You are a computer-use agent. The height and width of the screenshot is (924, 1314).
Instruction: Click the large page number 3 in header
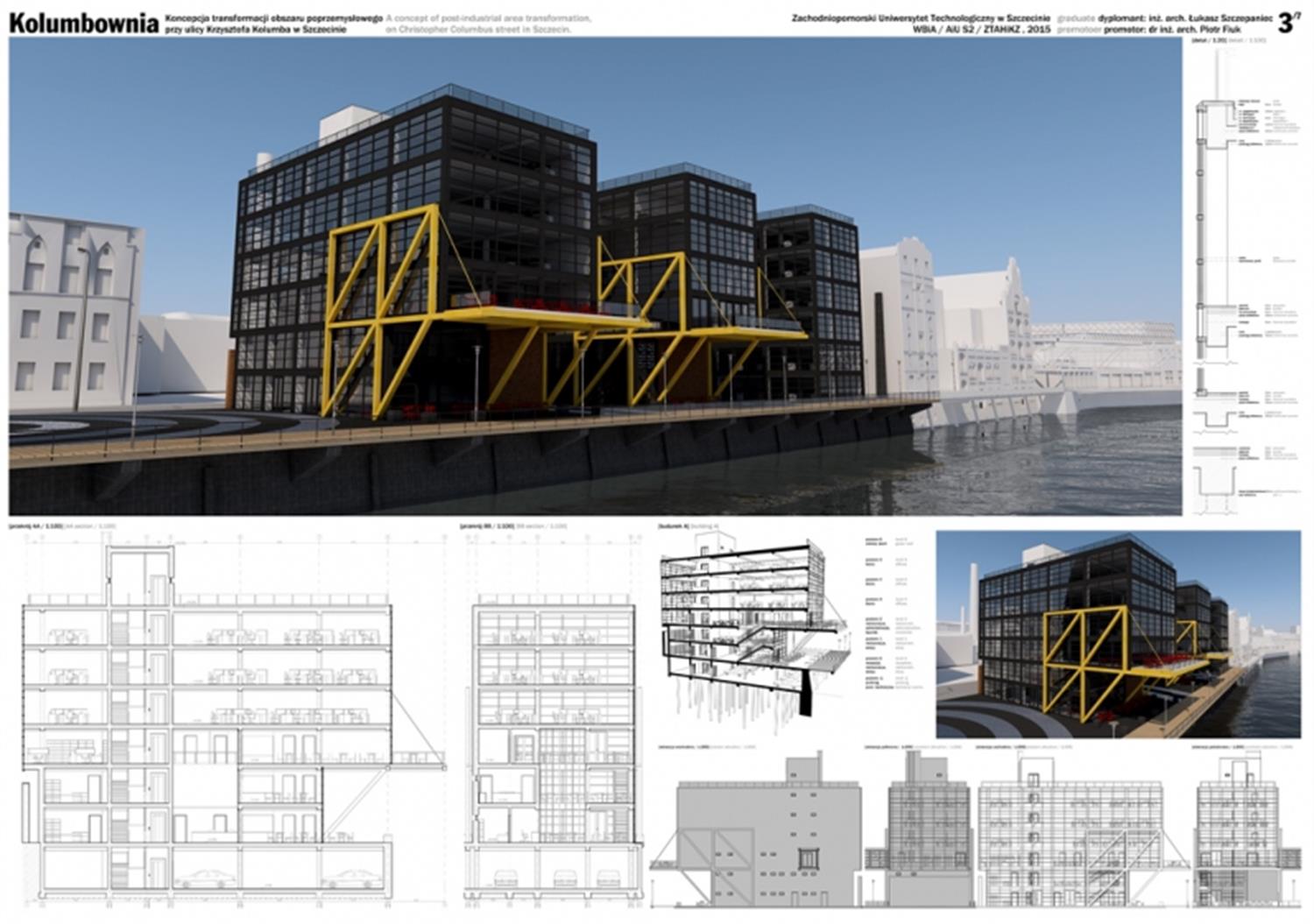1284,24
